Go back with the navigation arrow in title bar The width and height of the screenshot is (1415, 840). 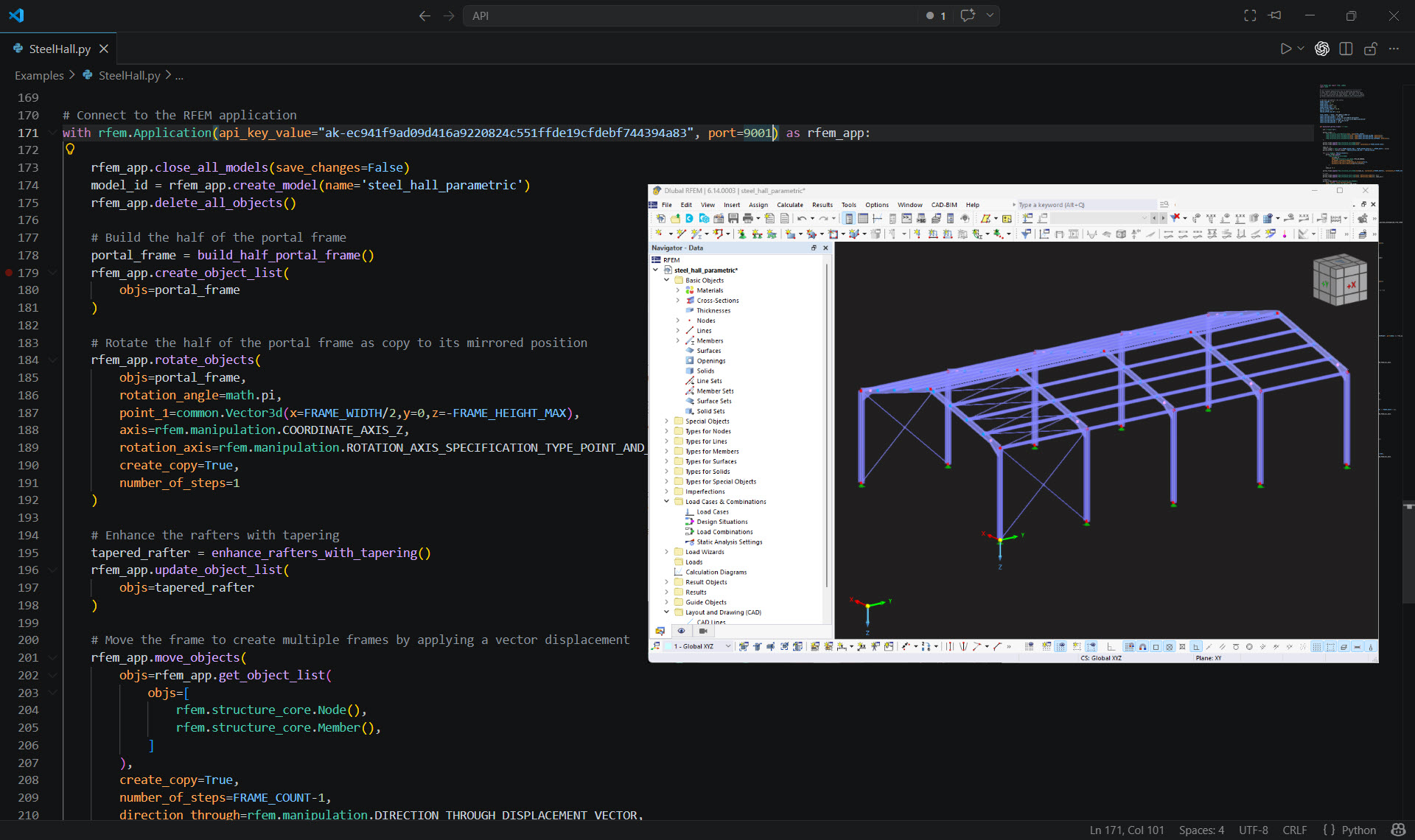(x=424, y=15)
